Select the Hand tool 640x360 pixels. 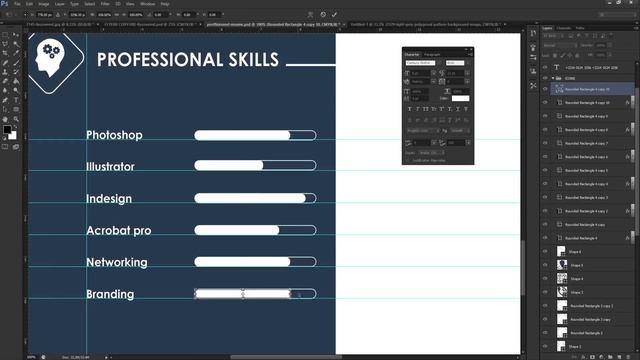(5, 119)
